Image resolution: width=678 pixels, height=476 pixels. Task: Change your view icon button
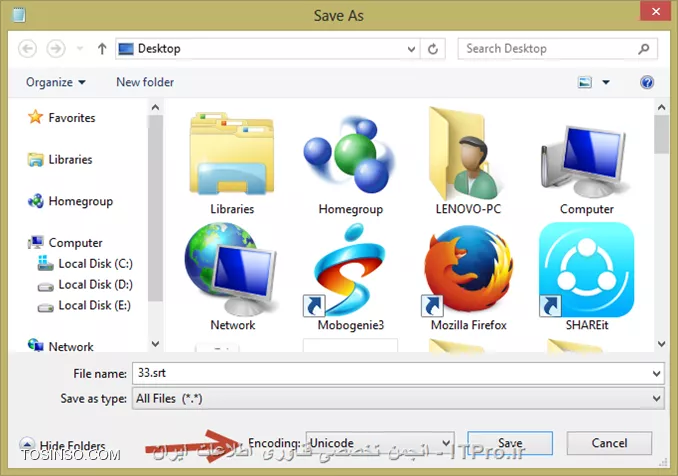(x=585, y=82)
